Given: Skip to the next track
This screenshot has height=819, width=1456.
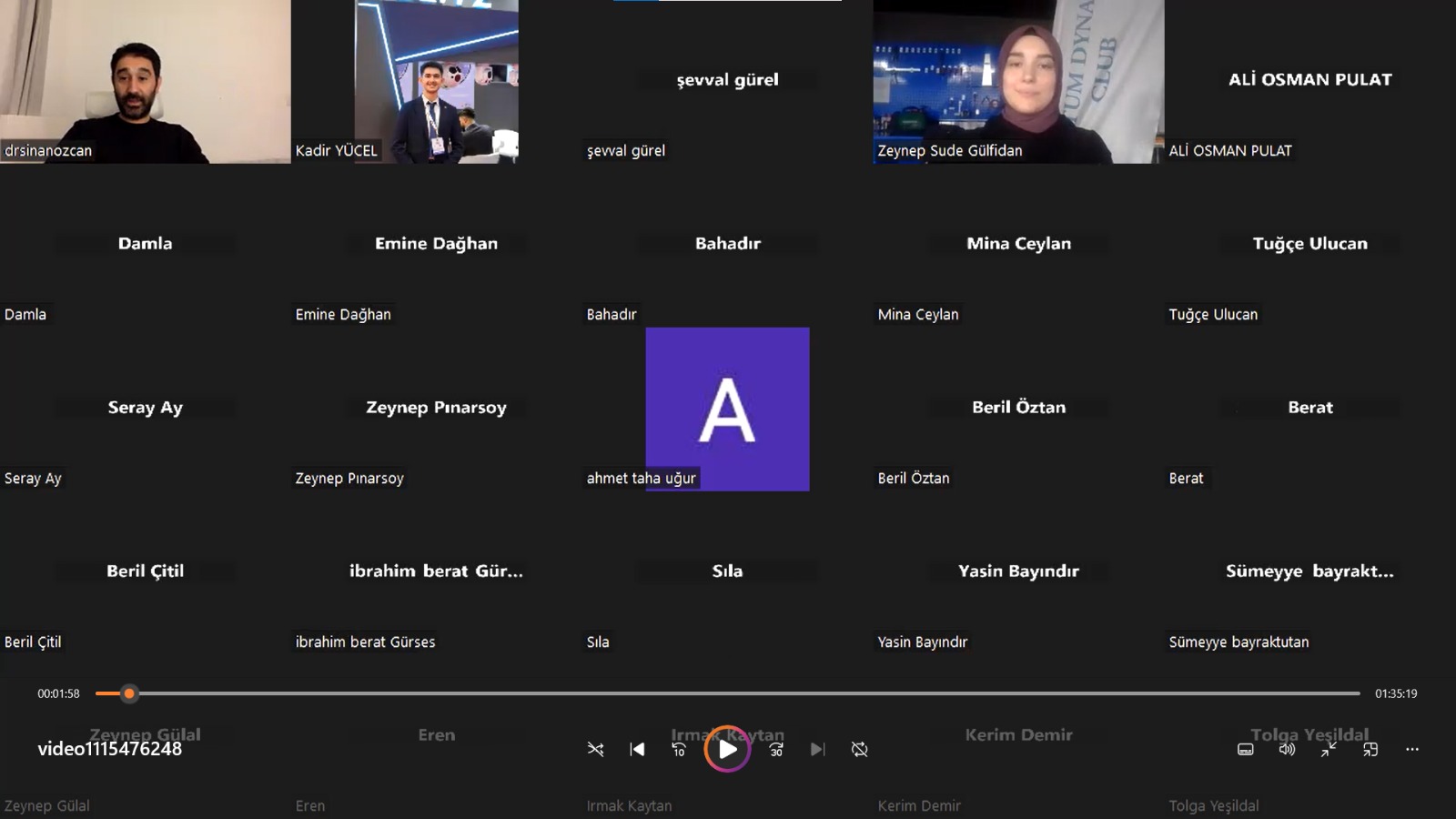Looking at the screenshot, I should (817, 749).
